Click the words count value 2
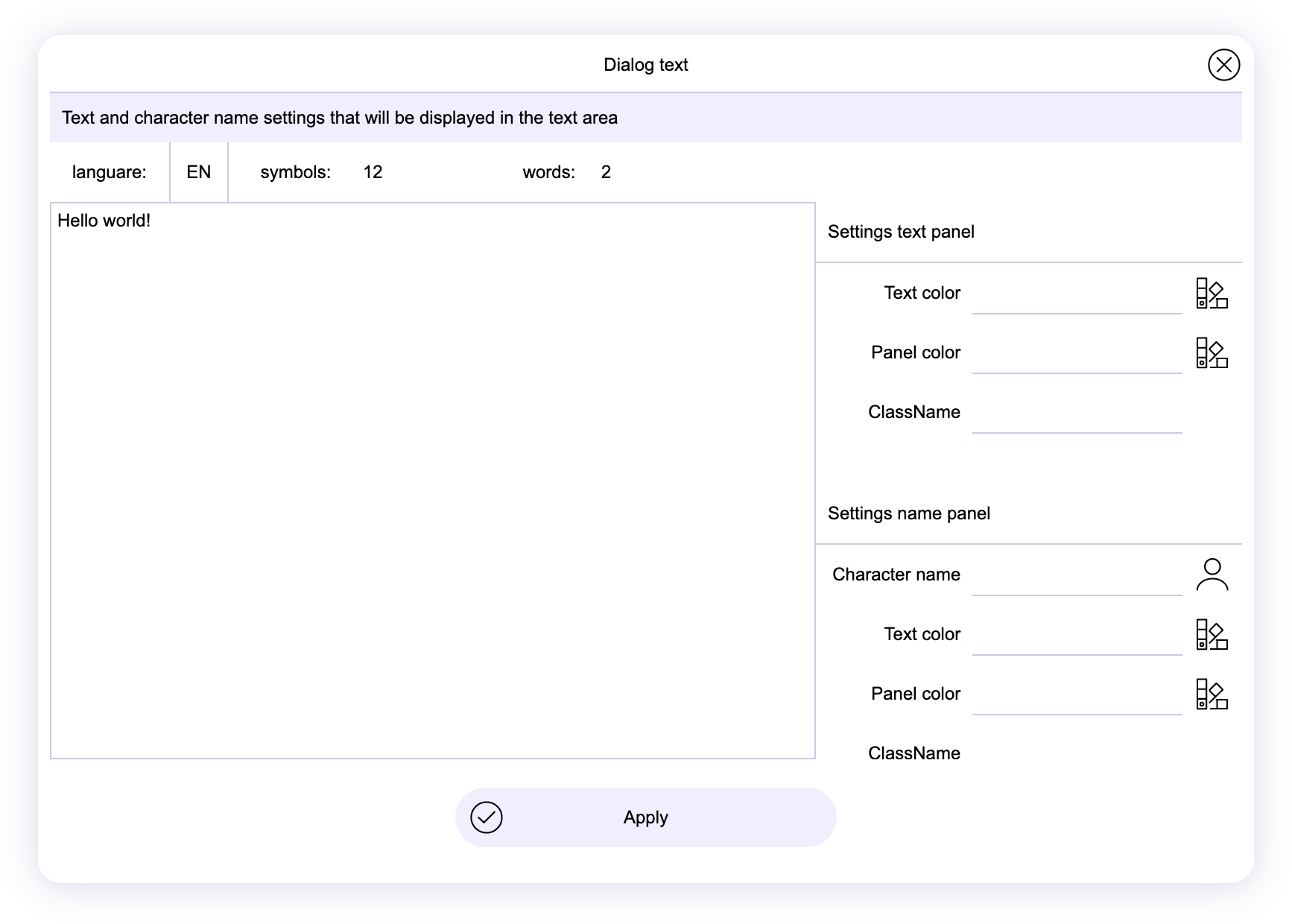Viewport: 1292px width, 924px height. click(606, 172)
